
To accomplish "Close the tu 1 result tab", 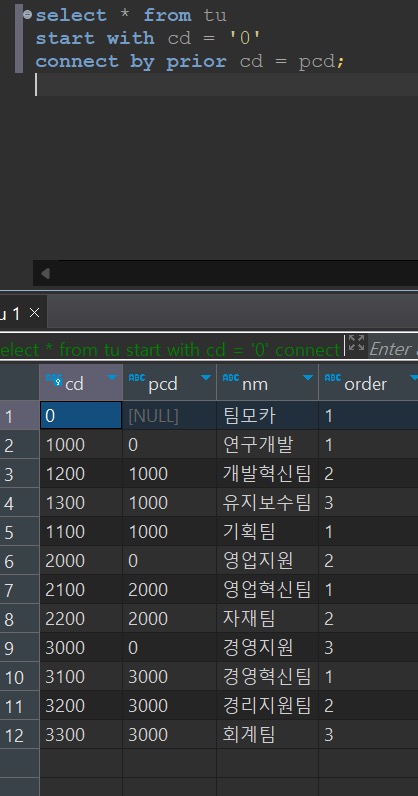I will 34,313.
